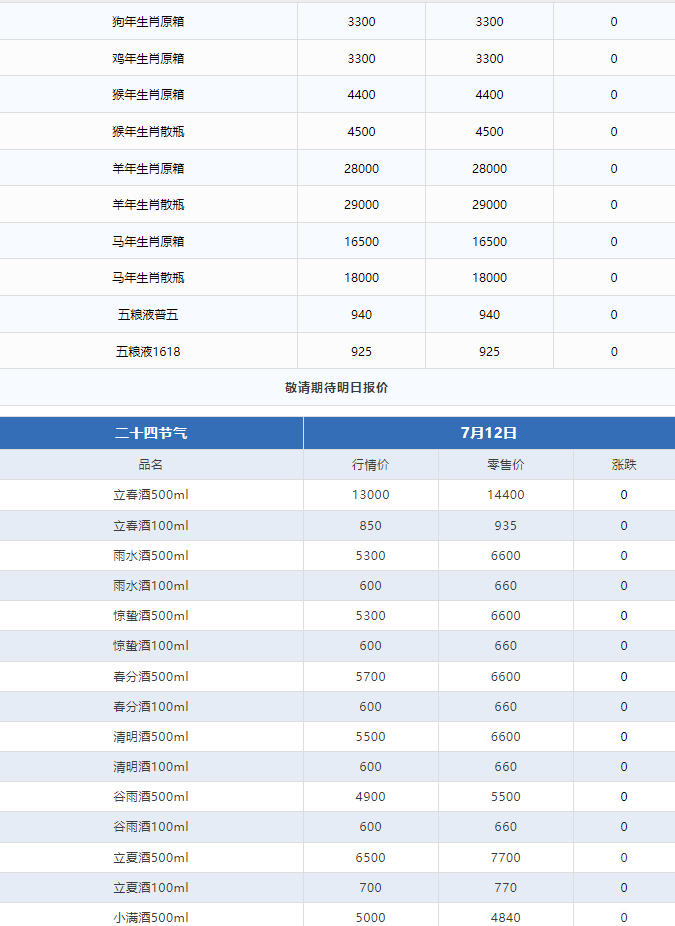Click the 立春酒500ml row name

(151, 495)
